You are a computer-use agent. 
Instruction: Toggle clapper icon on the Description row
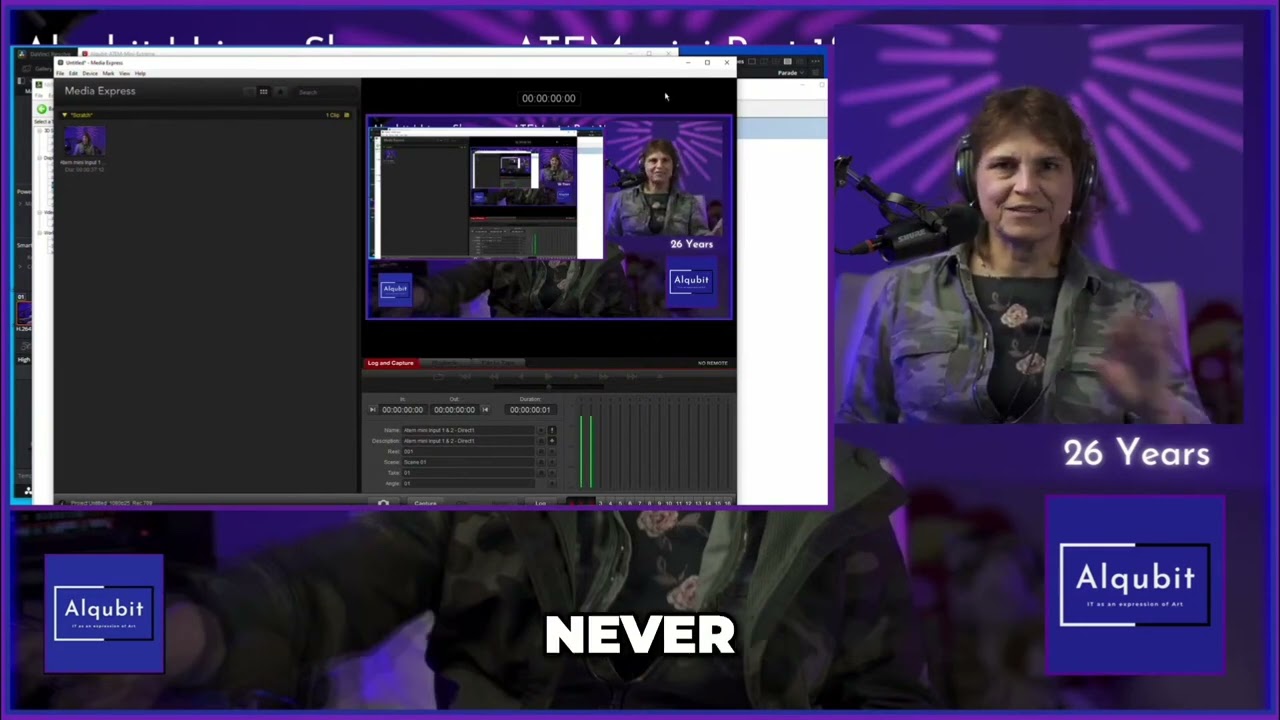[541, 441]
